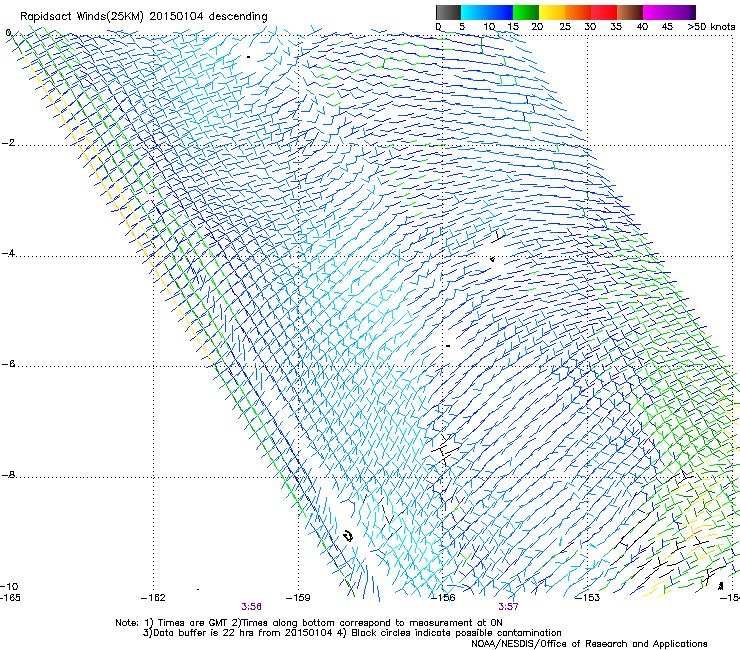This screenshot has height=650, width=740.
Task: Click the longitude label '-153'
Action: tap(588, 598)
